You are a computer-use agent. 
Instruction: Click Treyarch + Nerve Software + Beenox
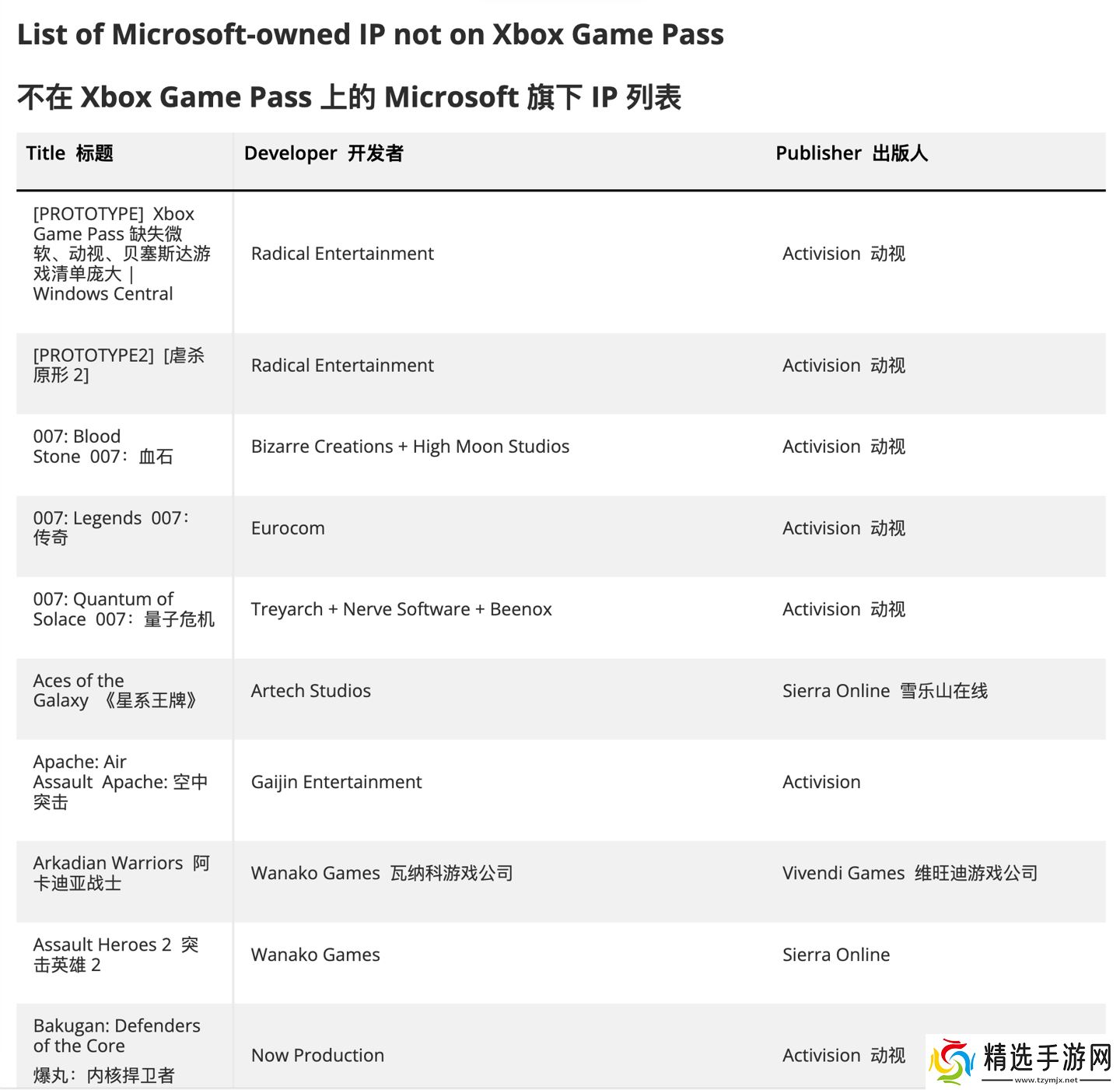[401, 609]
